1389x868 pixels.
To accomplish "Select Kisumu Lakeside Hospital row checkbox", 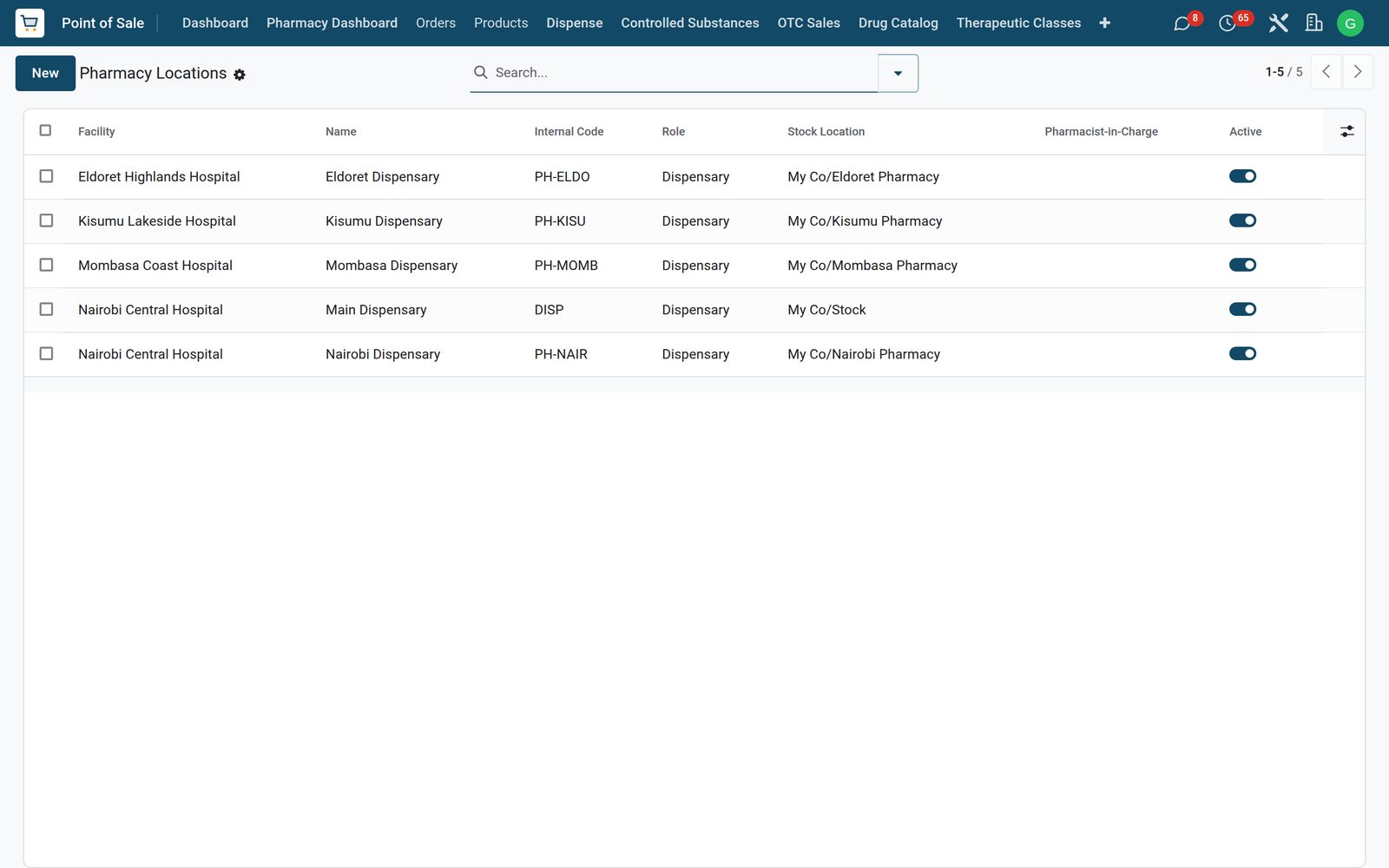I will tap(46, 220).
